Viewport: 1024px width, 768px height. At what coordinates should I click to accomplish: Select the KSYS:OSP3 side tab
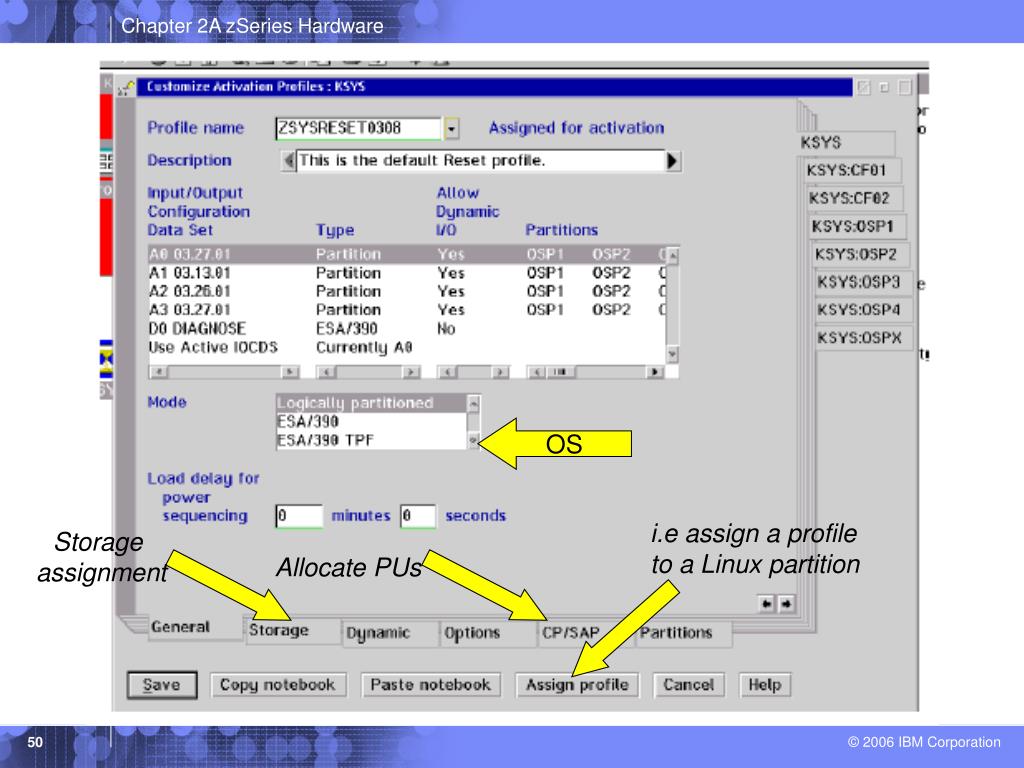click(863, 283)
